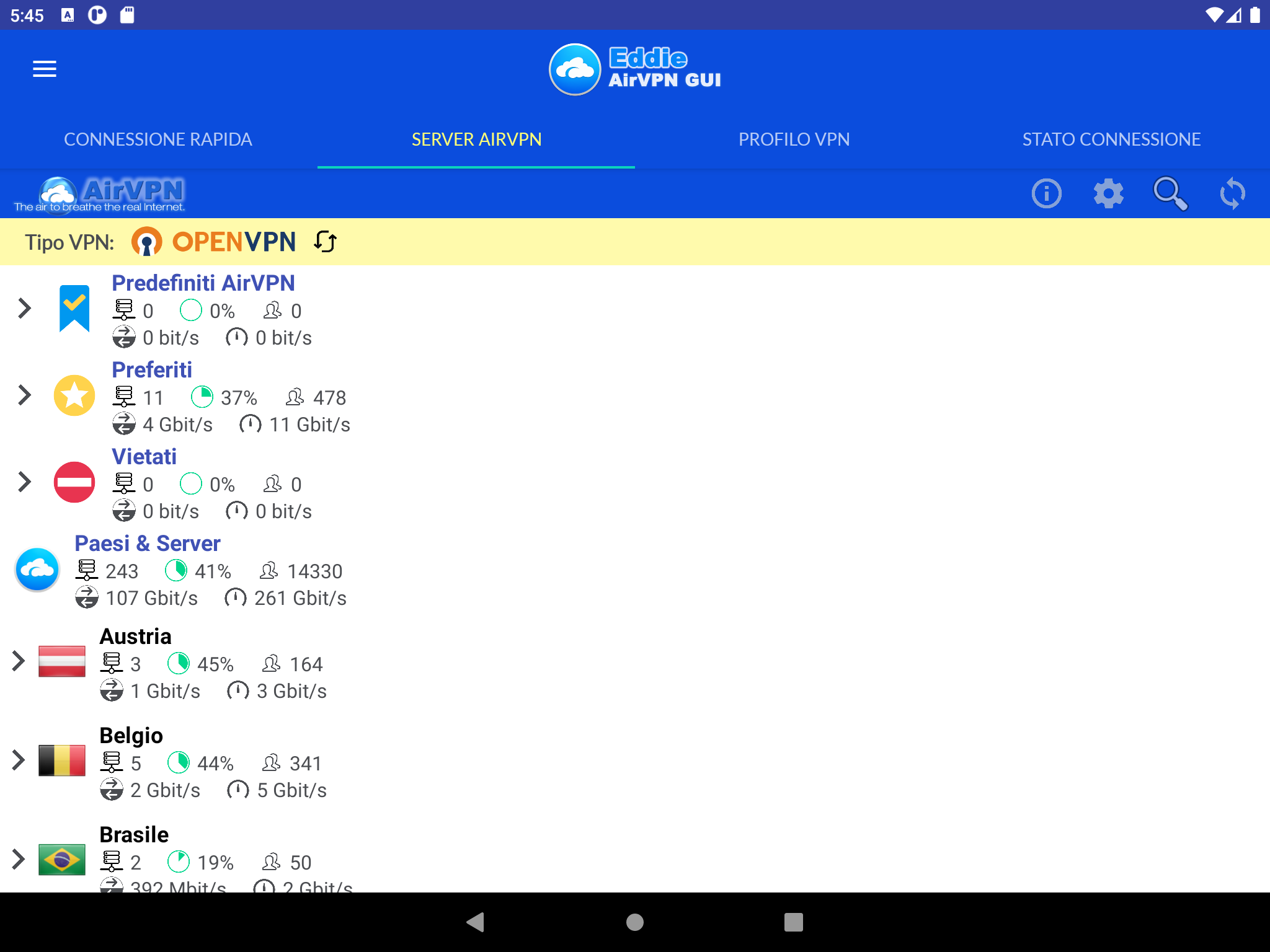This screenshot has height=952, width=1270.
Task: Go to Stato Connessione tab
Action: tap(1111, 139)
